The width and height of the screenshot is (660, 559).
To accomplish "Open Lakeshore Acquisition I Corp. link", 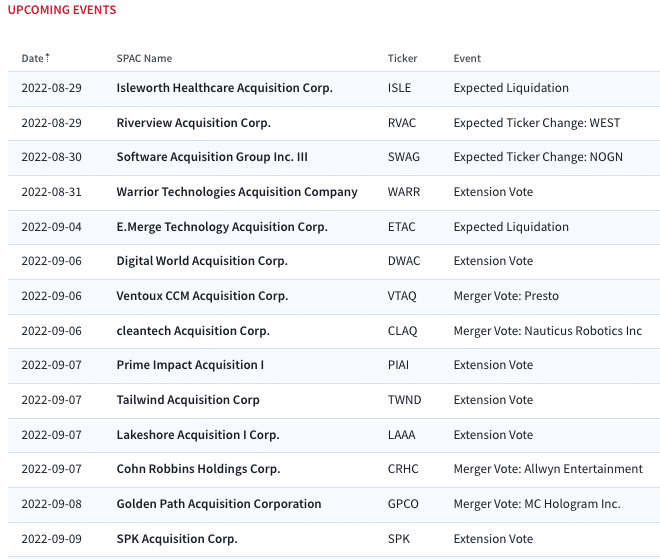I will pos(198,435).
